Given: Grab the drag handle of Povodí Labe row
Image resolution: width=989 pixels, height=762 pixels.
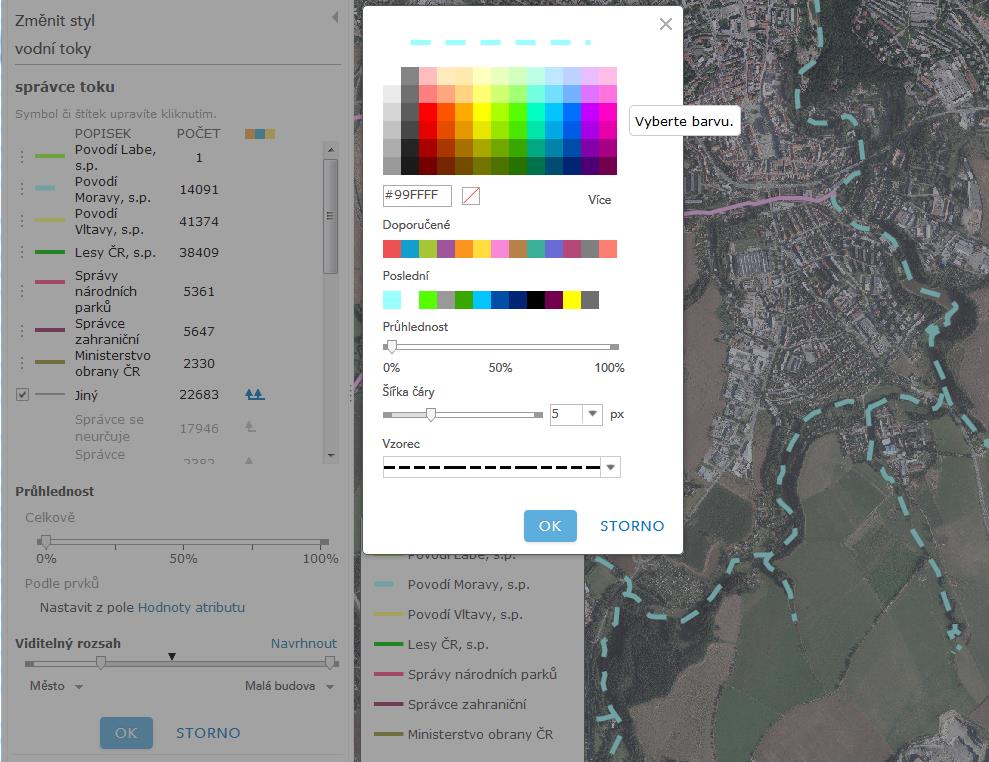Looking at the screenshot, I should click(21, 157).
